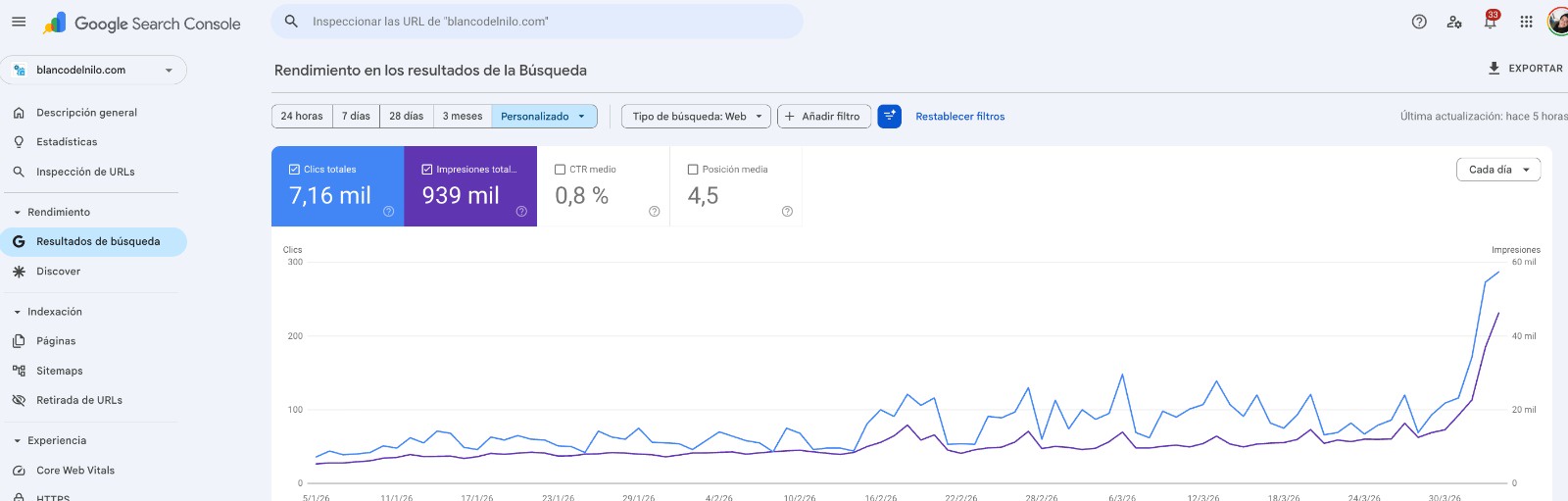Image resolution: width=1568 pixels, height=501 pixels.
Task: Open the blancodelnilo.com property dropdown
Action: click(x=94, y=70)
